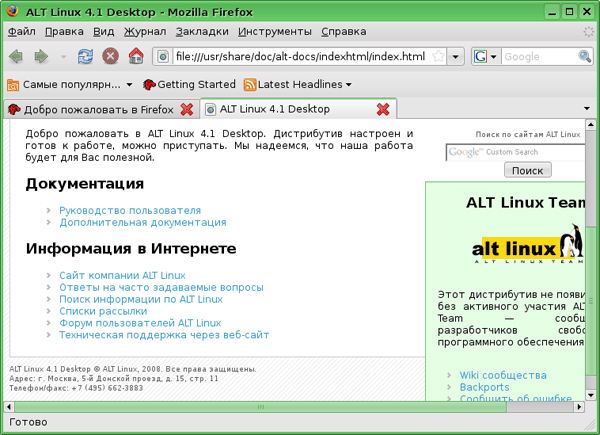
Task: Open 'Сайт компании ALT Linux' link
Action: pos(122,275)
